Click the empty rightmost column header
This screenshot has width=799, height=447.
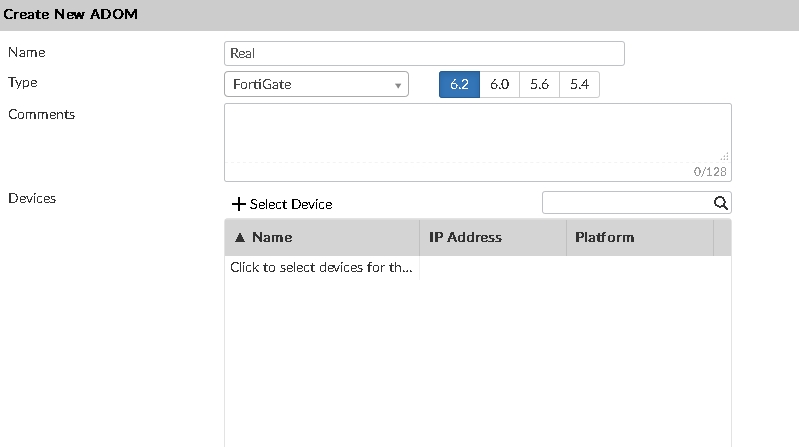tap(722, 238)
